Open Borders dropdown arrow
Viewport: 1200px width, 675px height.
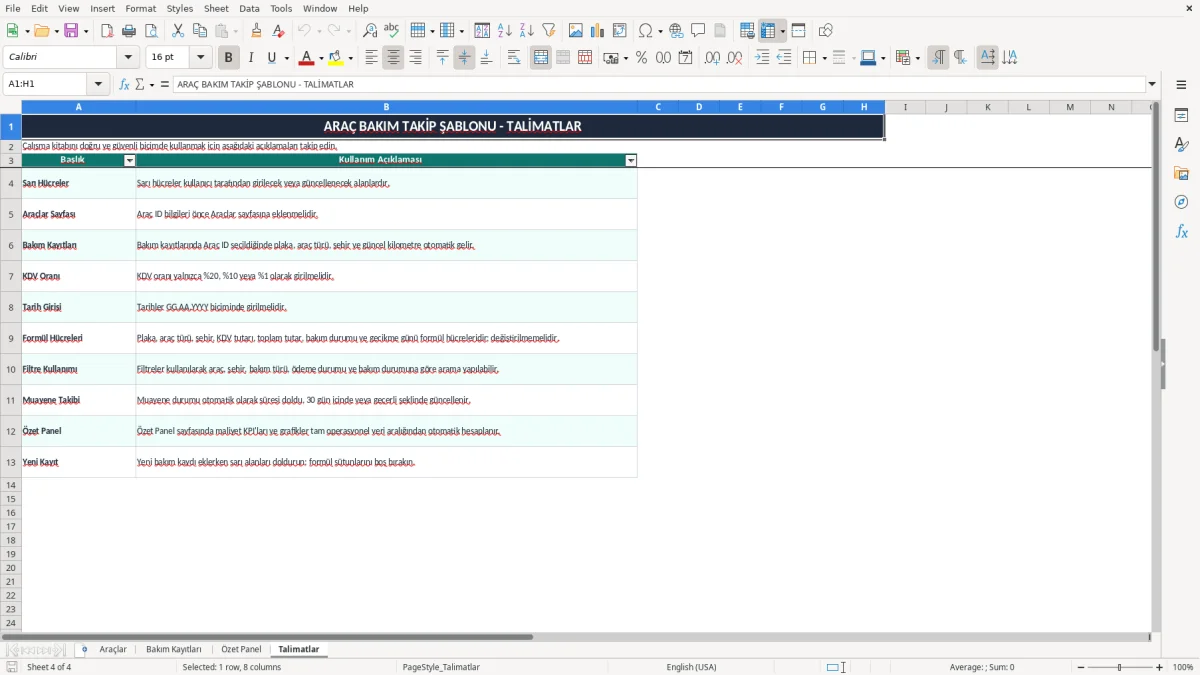point(823,58)
